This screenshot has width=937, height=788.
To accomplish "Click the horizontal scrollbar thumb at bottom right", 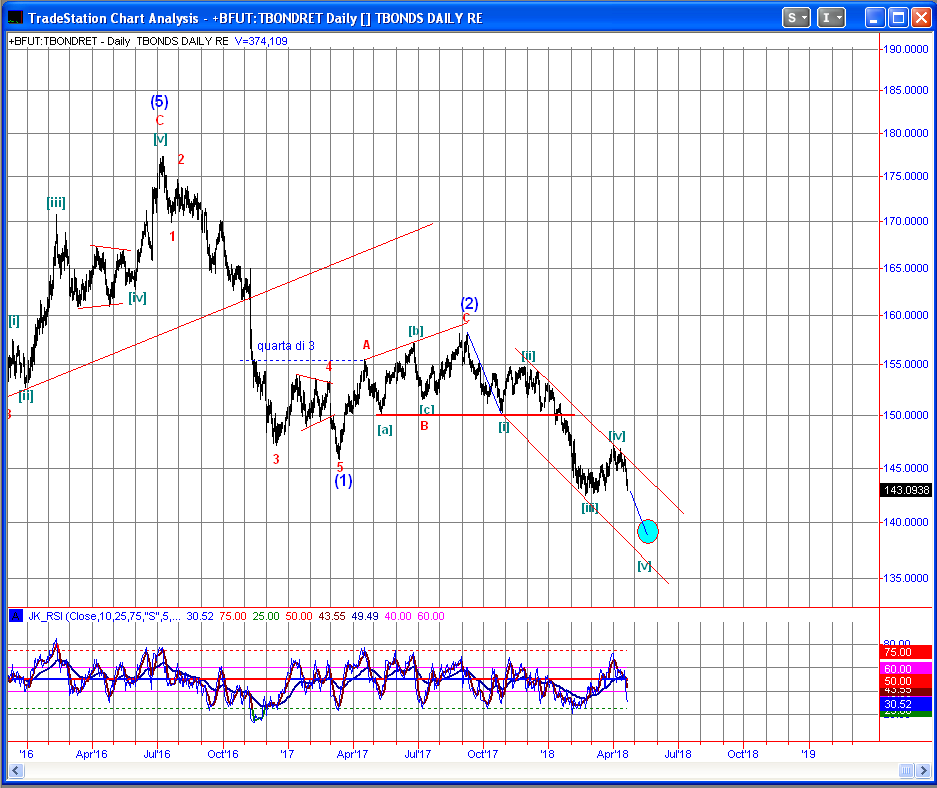I will [907, 771].
